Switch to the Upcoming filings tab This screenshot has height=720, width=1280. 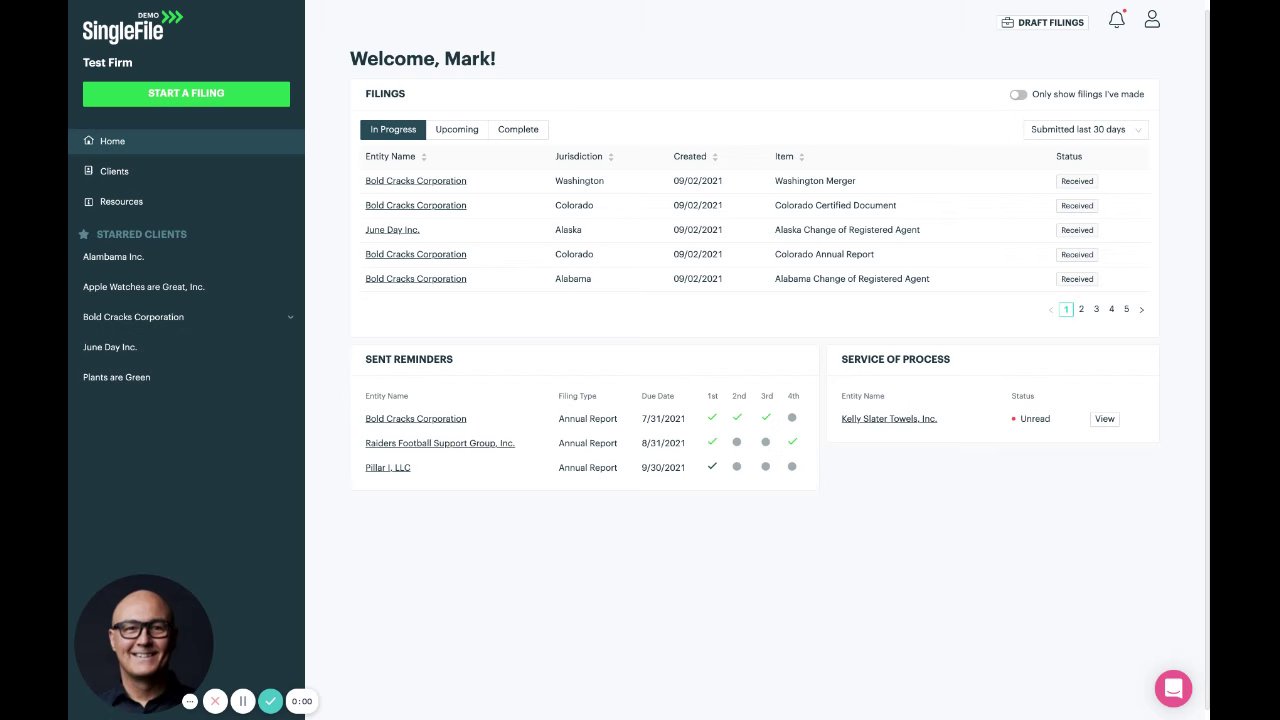coord(457,129)
